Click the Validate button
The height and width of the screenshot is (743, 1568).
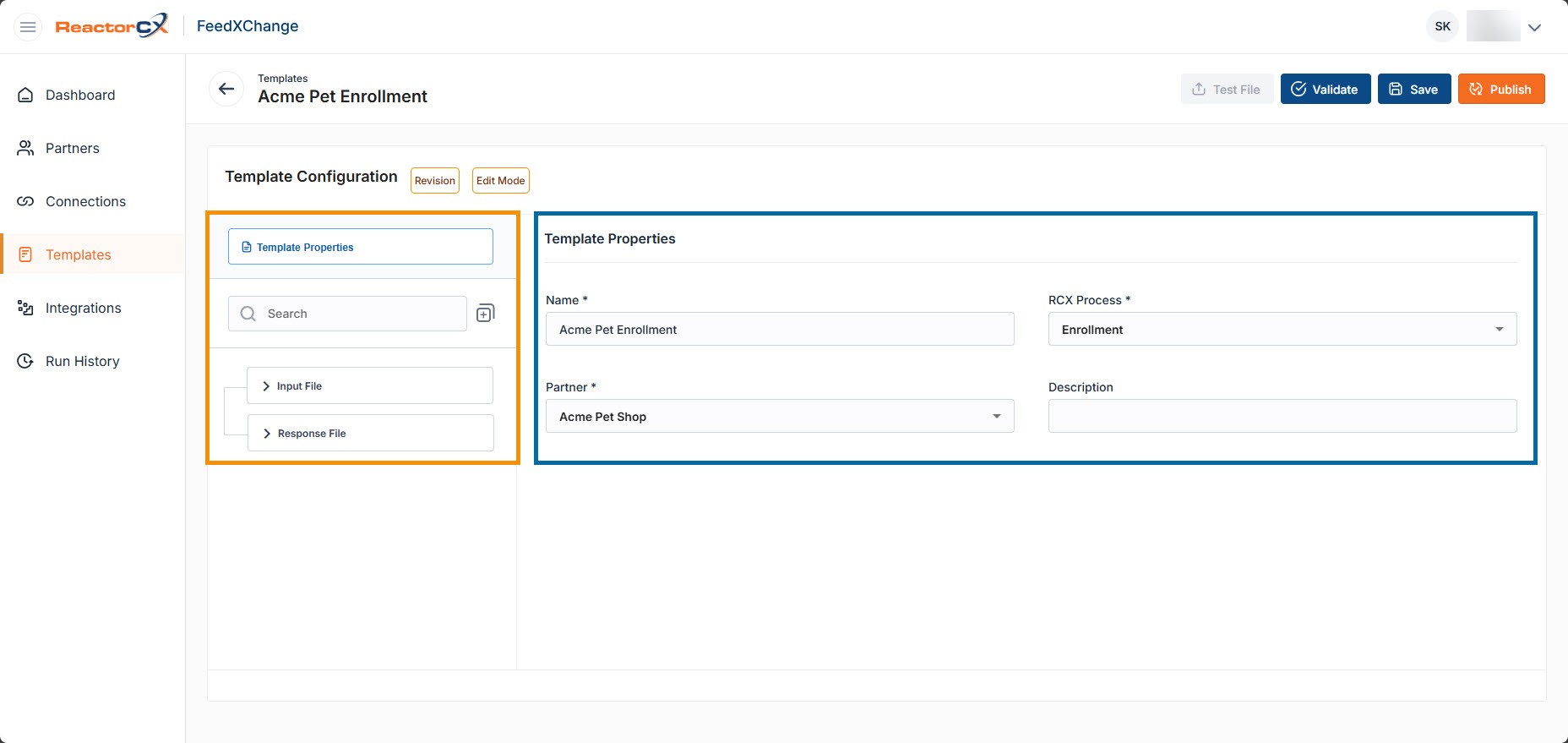(1325, 90)
